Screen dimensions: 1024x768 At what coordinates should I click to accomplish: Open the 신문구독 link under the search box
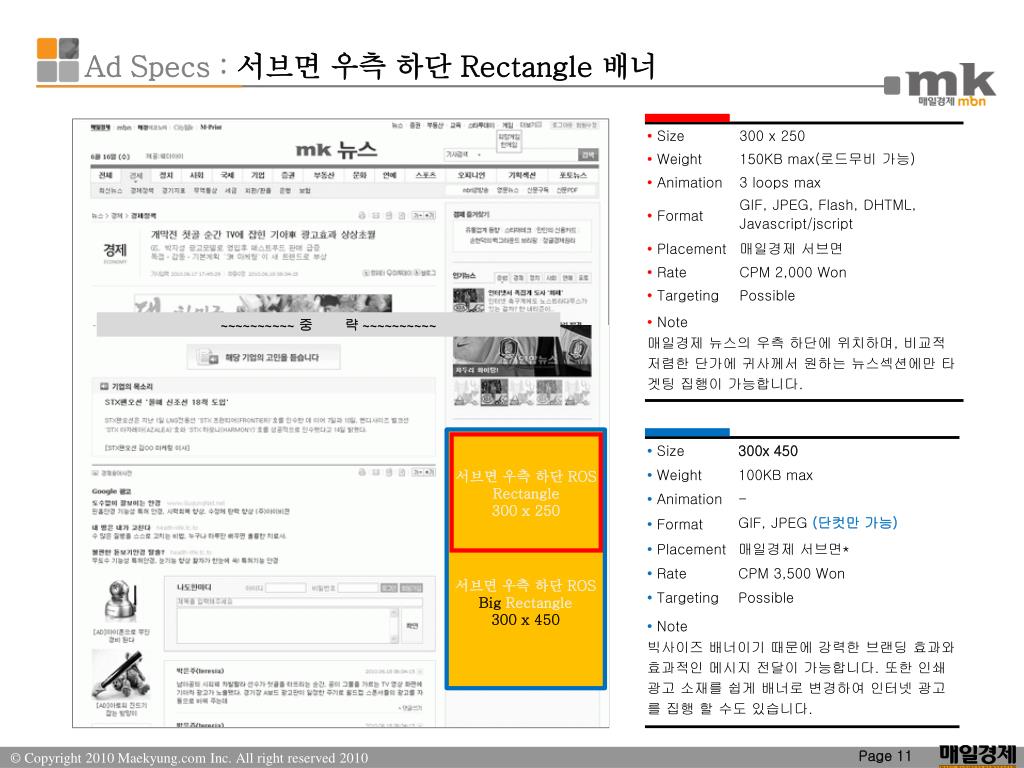(537, 190)
